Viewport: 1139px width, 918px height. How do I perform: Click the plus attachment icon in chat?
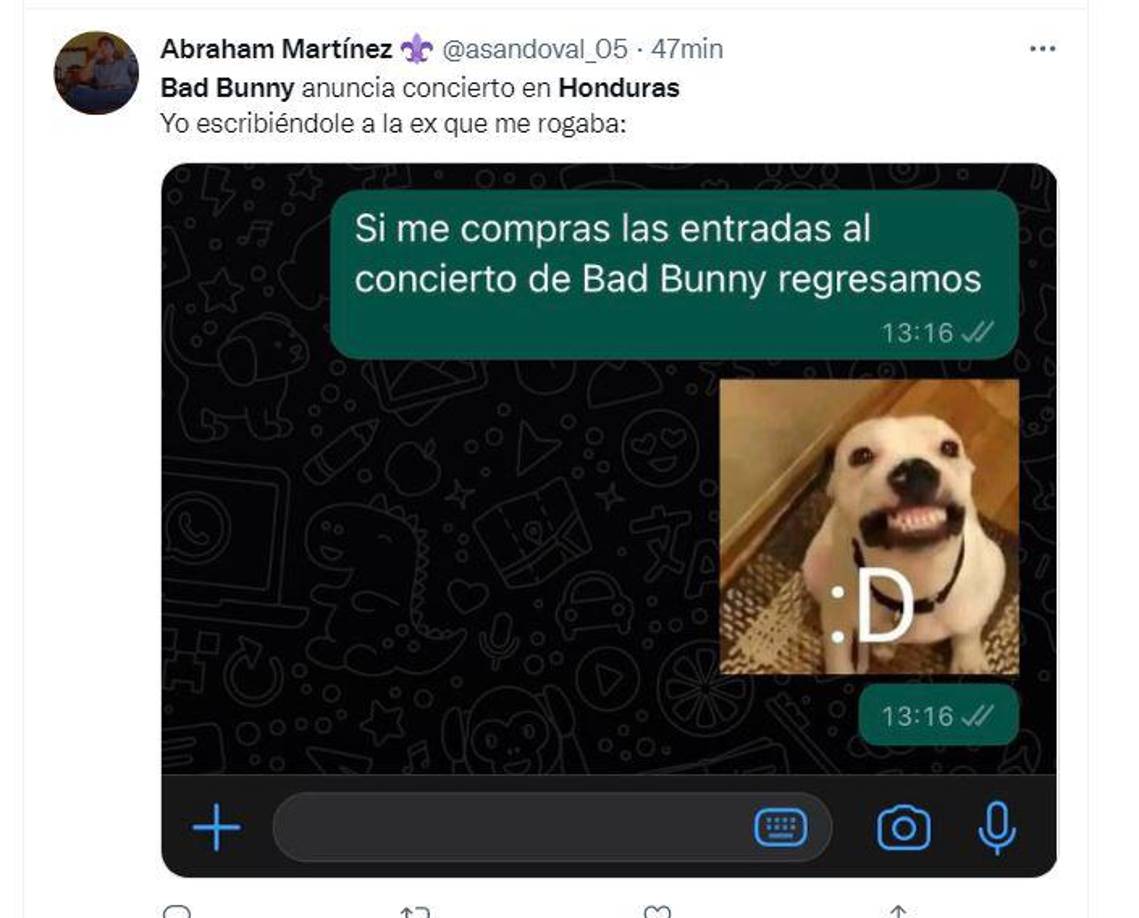pyautogui.click(x=216, y=826)
